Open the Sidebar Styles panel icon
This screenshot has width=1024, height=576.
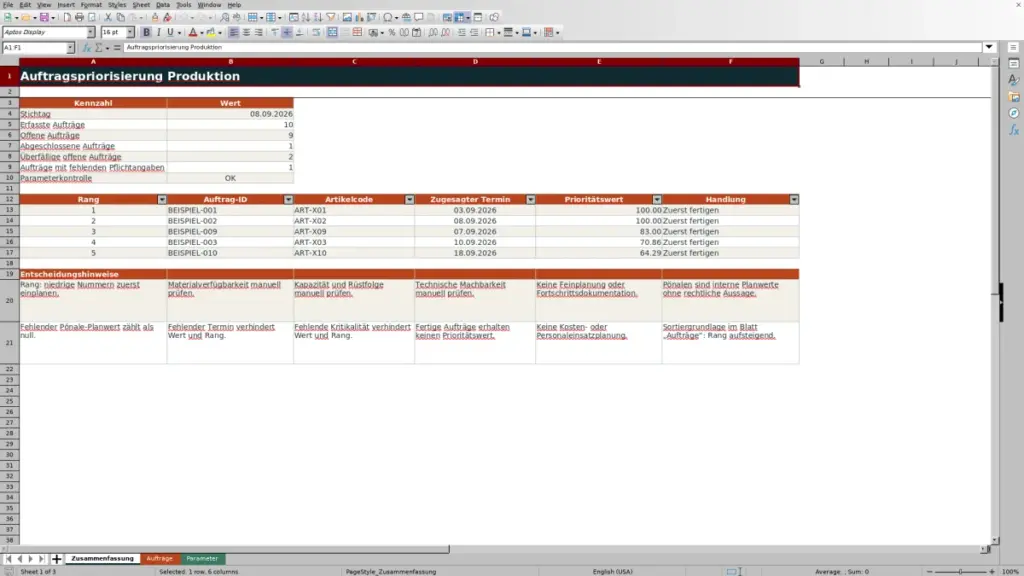[x=1014, y=80]
